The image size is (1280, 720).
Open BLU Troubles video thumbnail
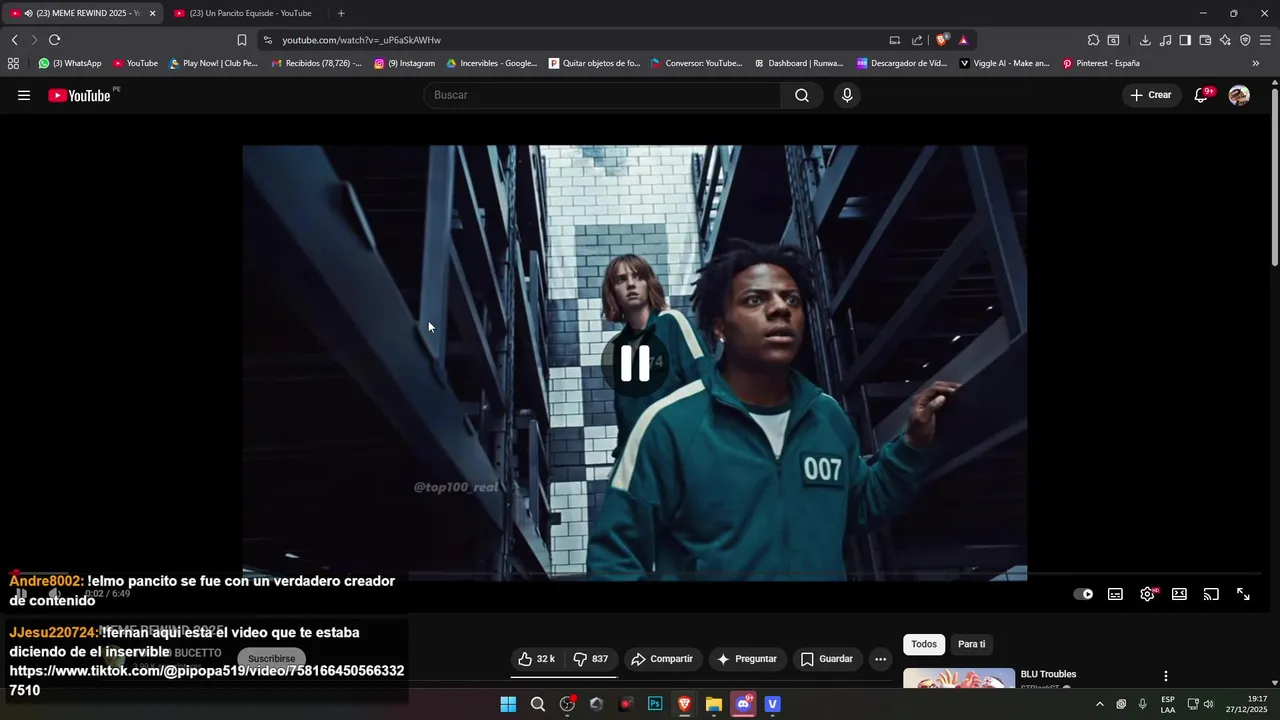pos(959,679)
